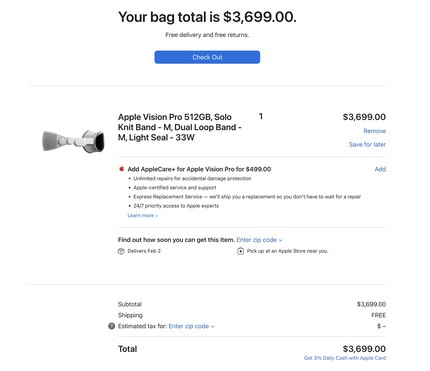Click the tax zip code chevron arrow
Viewport: 430px width, 371px height.
213,326
